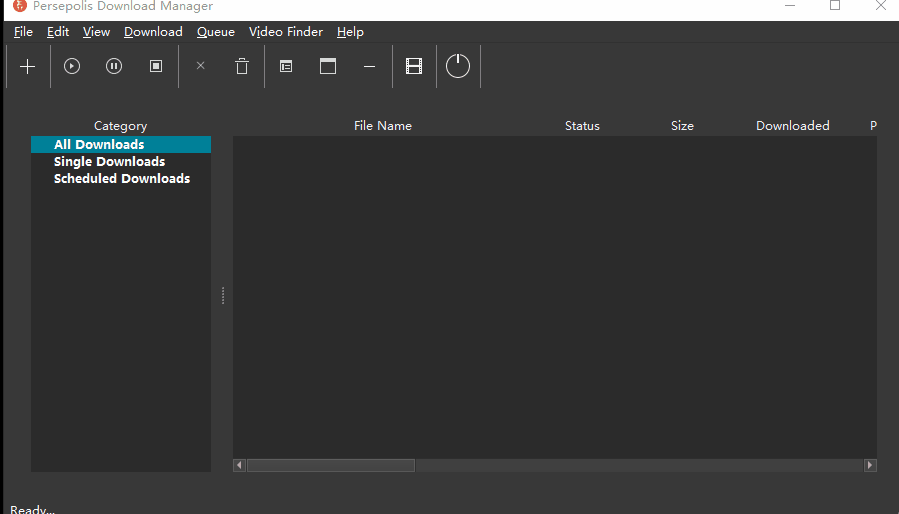Click the plus icon to add a download
Viewport: 899px width, 514px height.
coord(28,67)
